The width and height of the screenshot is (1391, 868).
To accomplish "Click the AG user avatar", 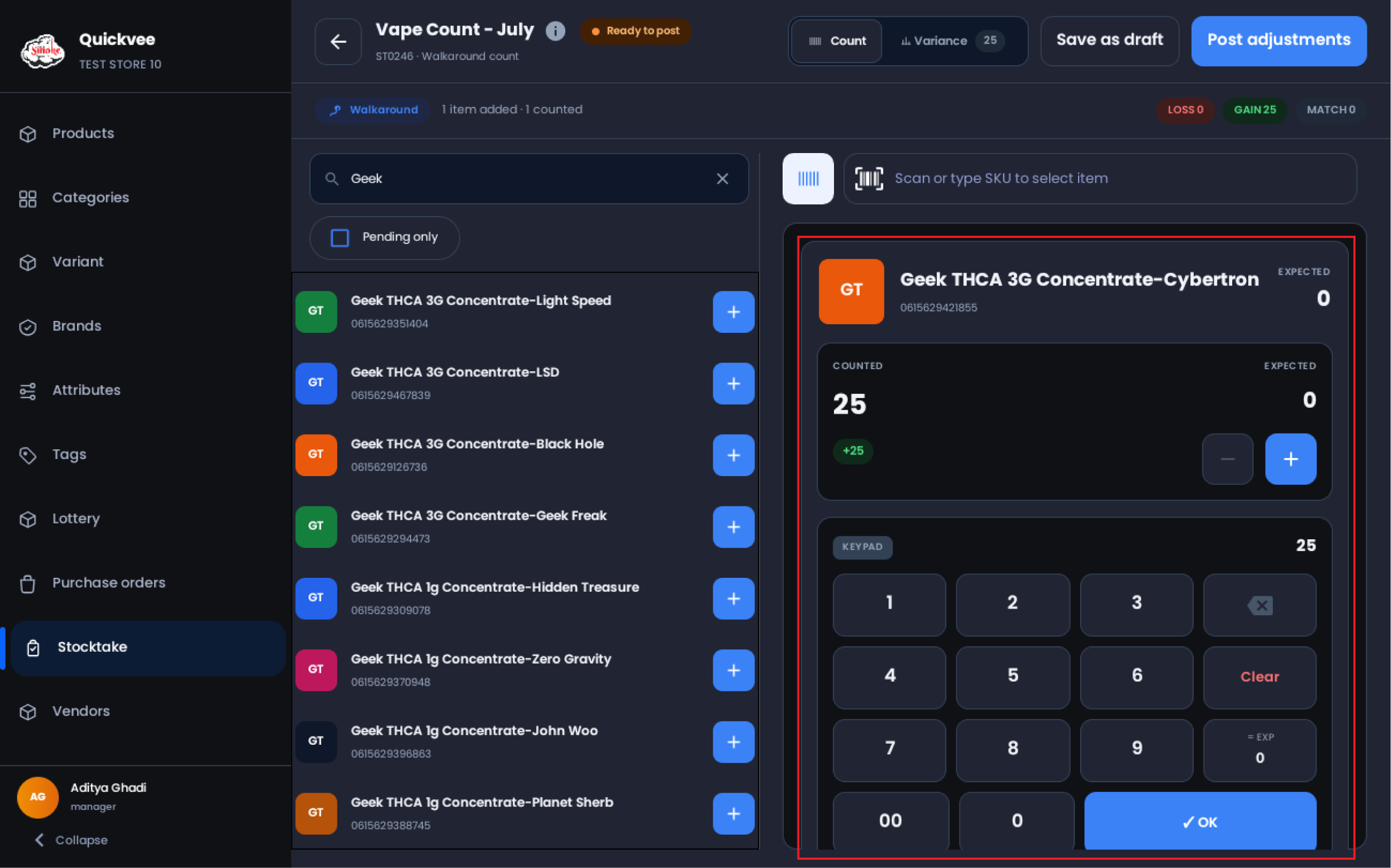I will 38,798.
